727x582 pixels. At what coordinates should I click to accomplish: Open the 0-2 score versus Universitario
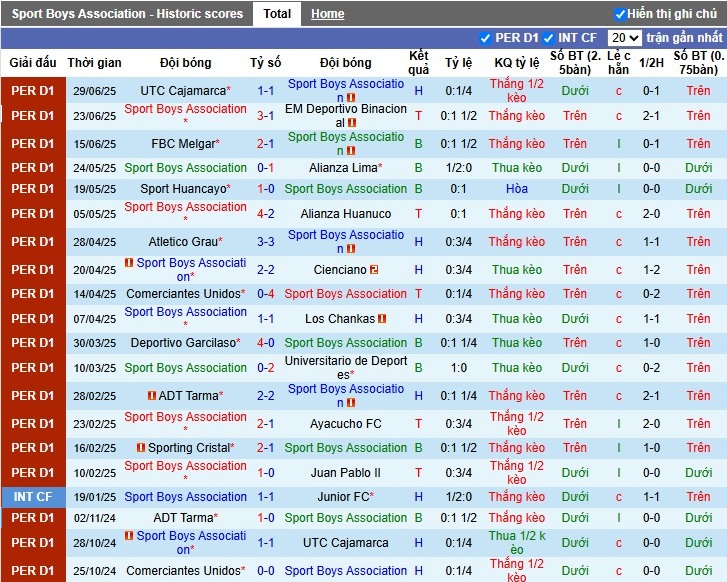(266, 368)
